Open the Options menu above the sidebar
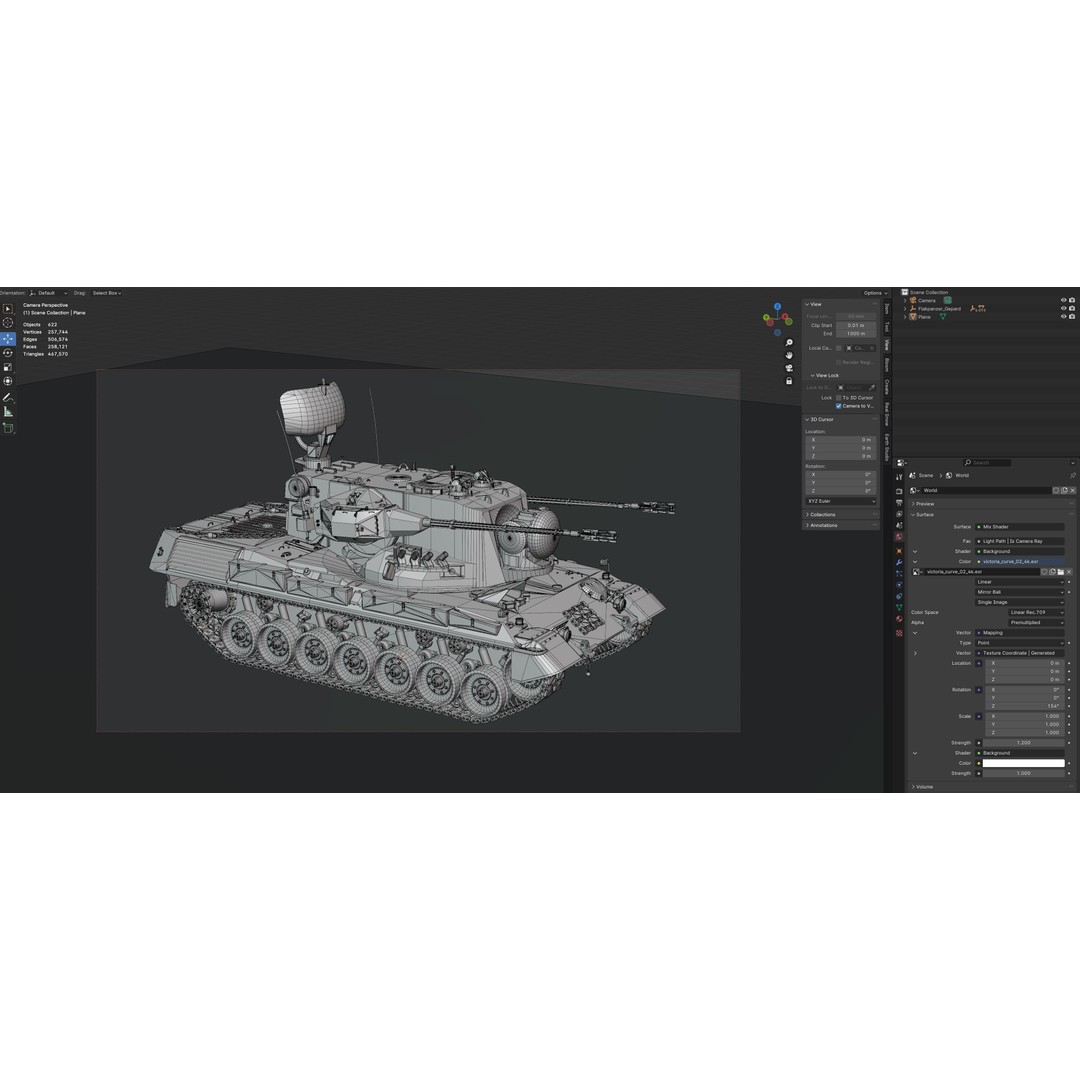This screenshot has height=1080, width=1080. click(x=872, y=293)
